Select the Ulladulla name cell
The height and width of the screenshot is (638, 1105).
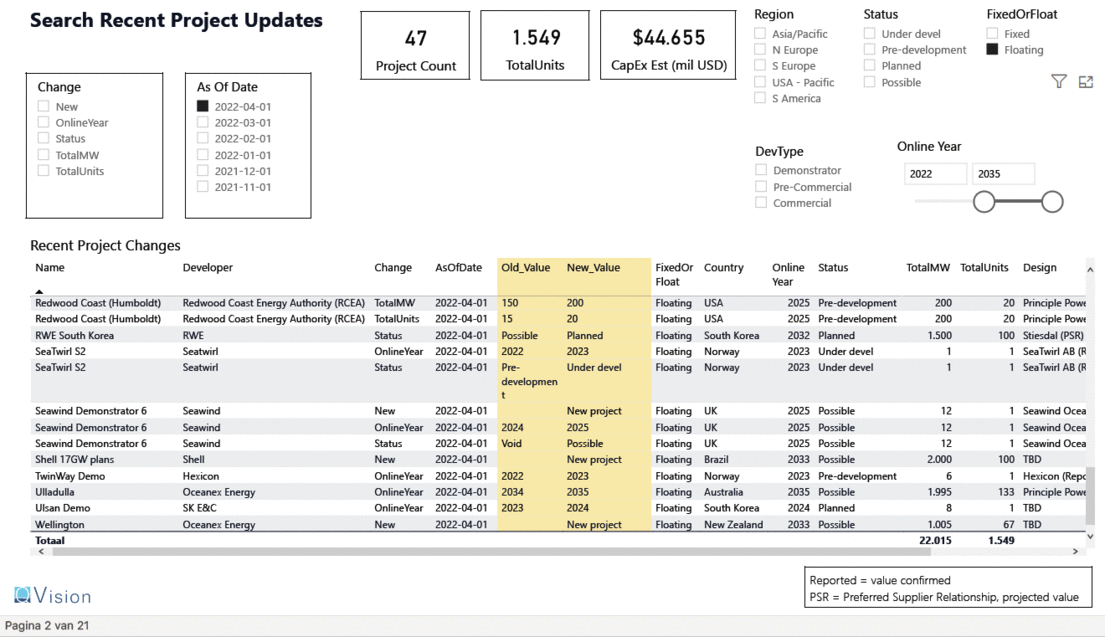coord(55,492)
